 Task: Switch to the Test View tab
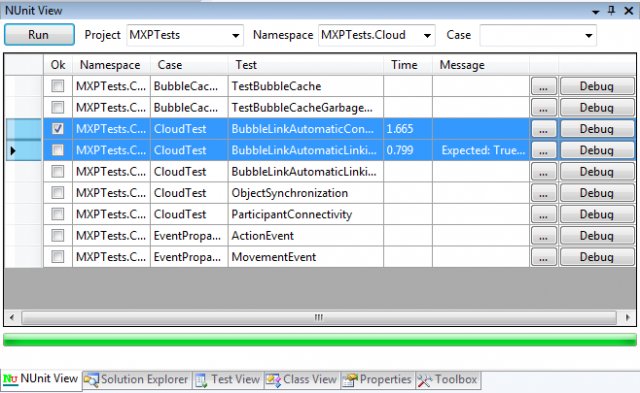click(228, 380)
